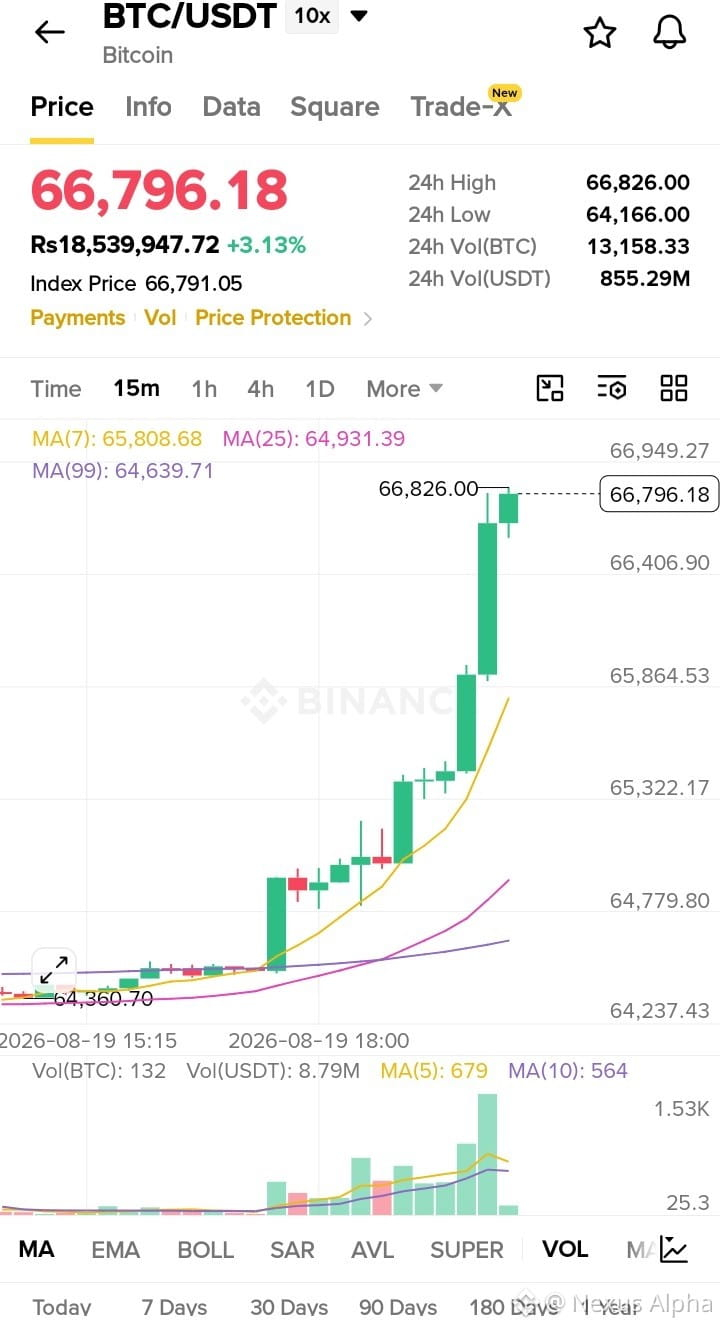Tap the MA(25): 64,931.39 label
This screenshot has height=1328, width=720.
point(314,439)
